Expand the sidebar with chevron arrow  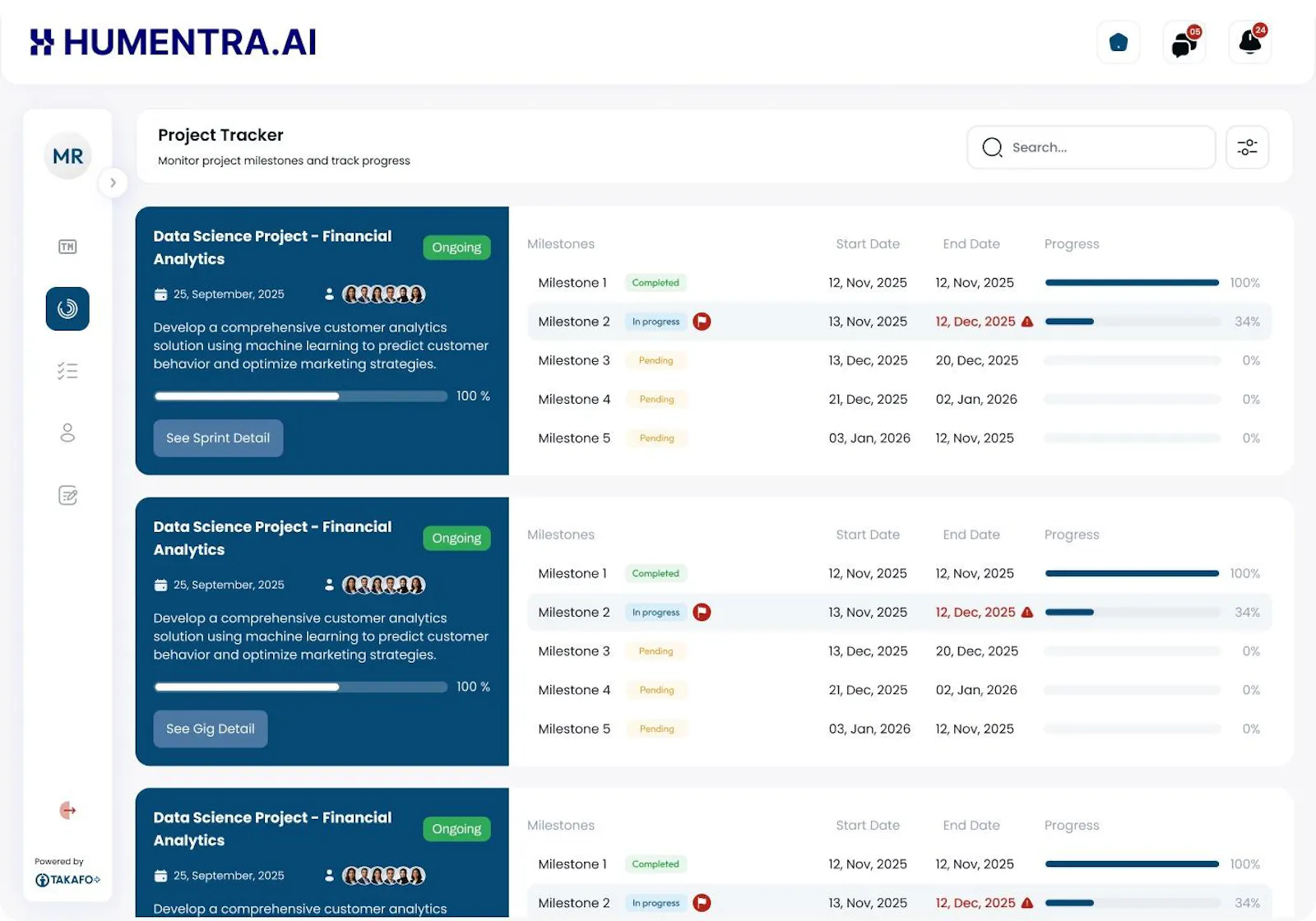pos(113,183)
